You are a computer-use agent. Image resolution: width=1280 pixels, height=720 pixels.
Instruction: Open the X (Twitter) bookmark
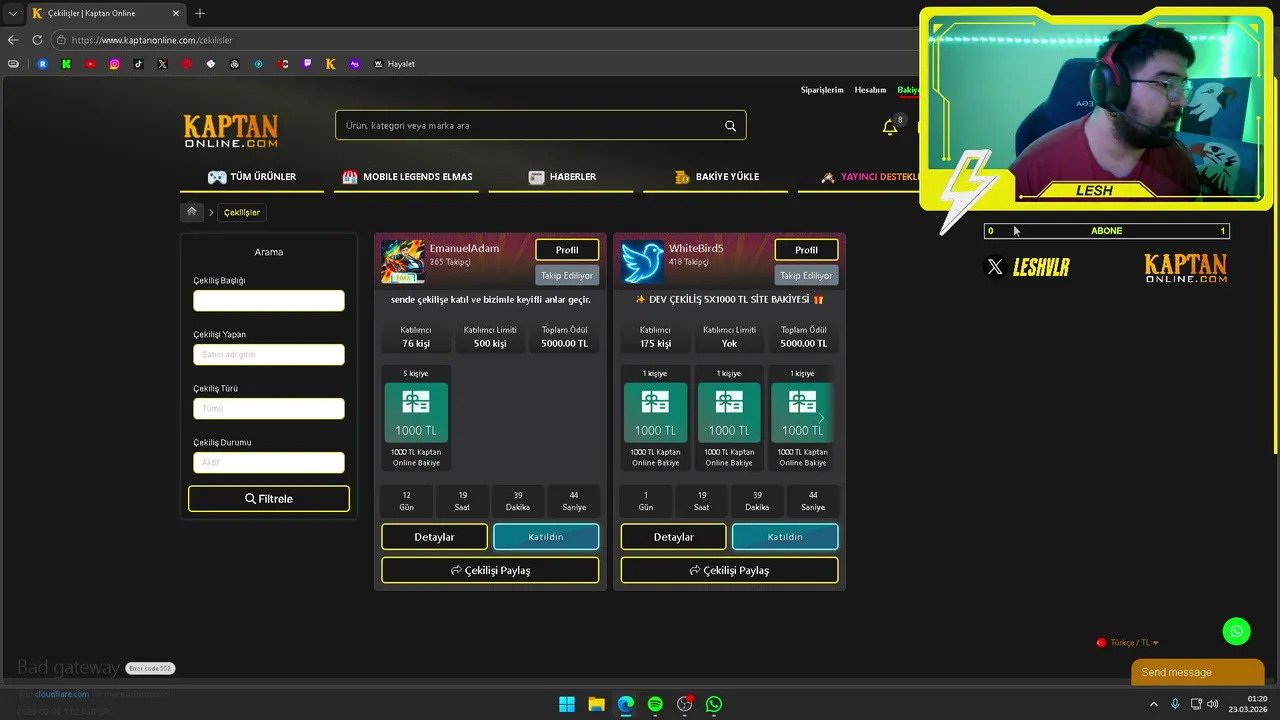pyautogui.click(x=163, y=64)
